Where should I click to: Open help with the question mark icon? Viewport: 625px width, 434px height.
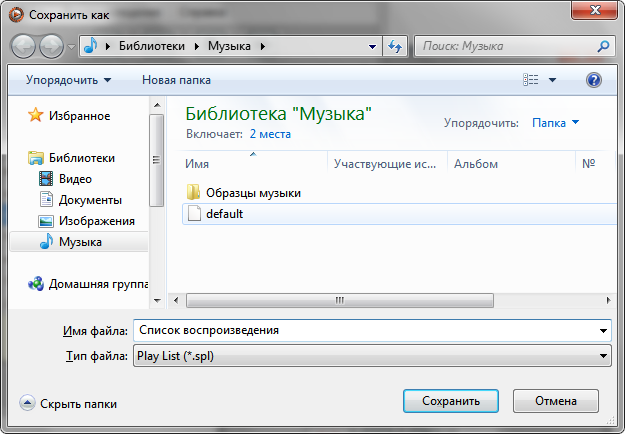[594, 80]
